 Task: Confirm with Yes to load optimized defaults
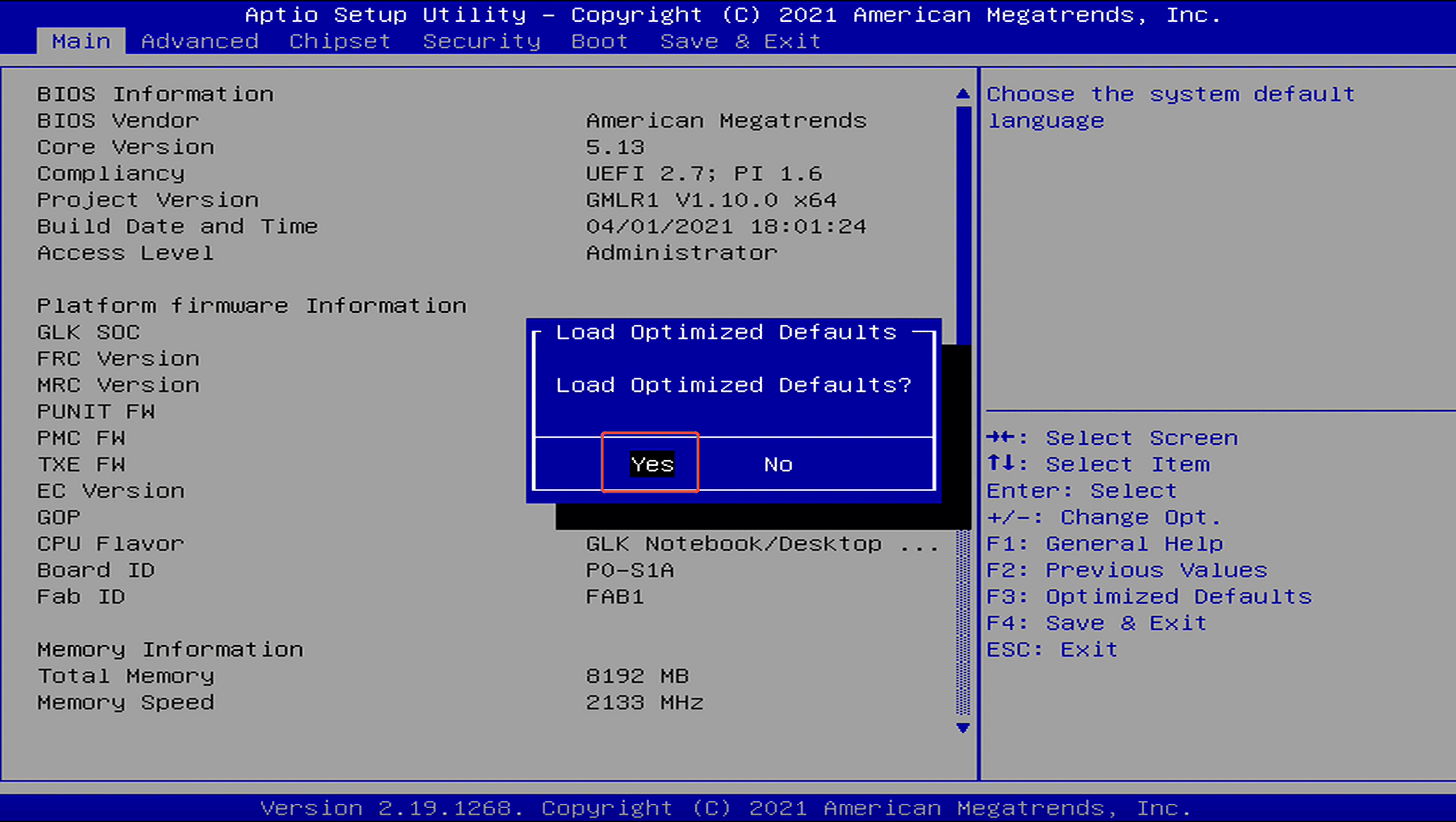pyautogui.click(x=650, y=464)
